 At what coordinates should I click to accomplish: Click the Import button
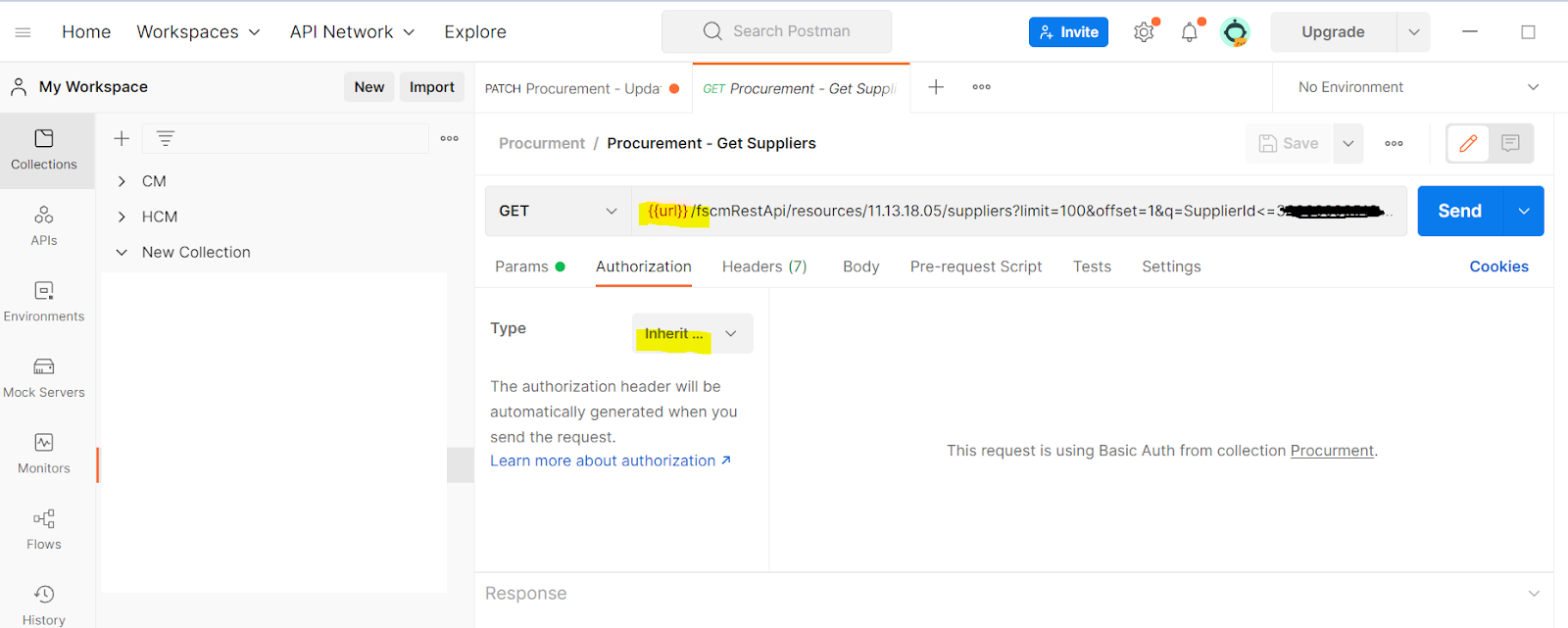(432, 87)
